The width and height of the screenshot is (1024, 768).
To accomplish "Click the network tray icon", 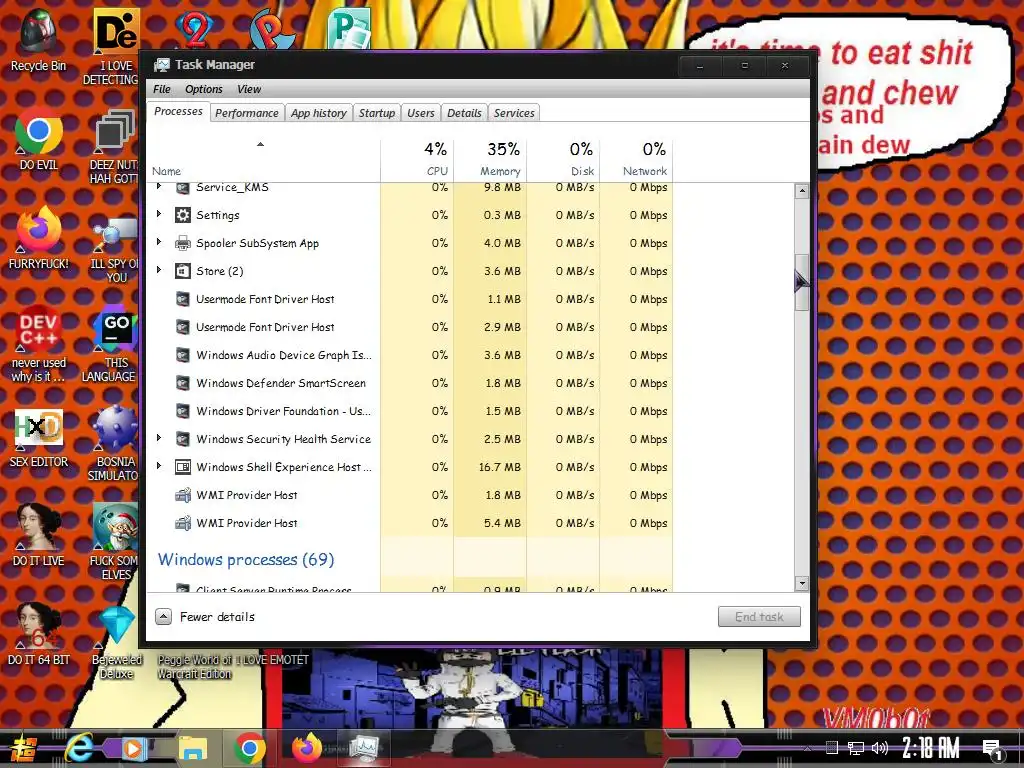I will pyautogui.click(x=856, y=748).
